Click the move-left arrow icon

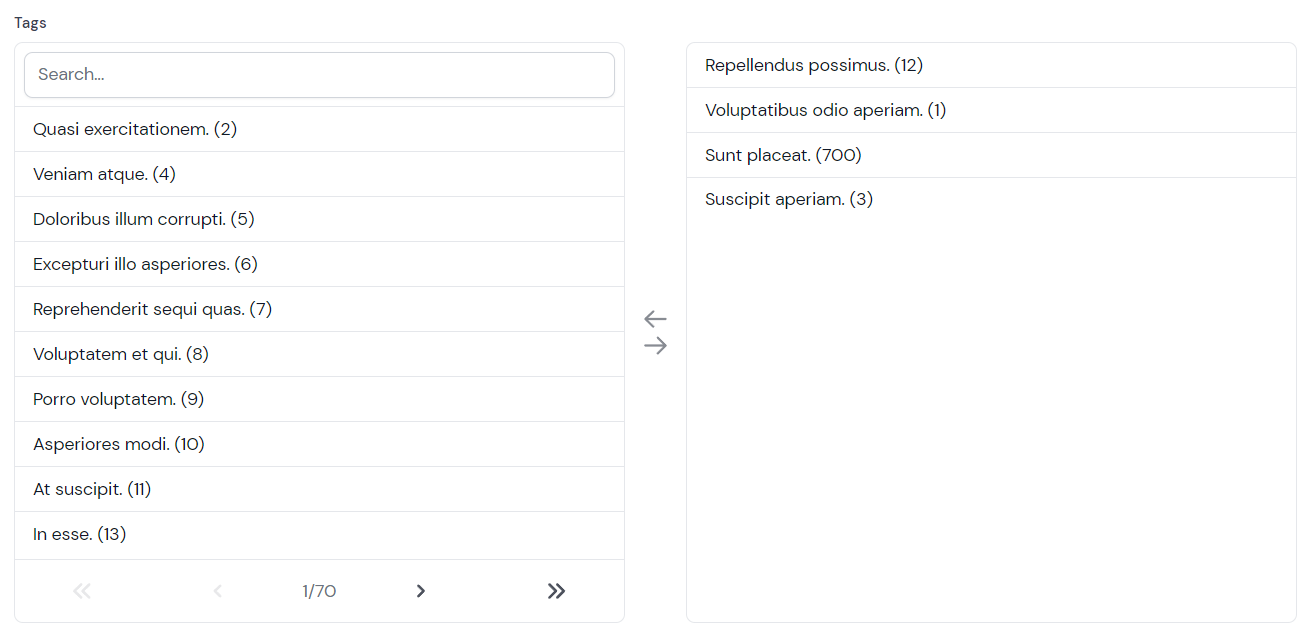(x=655, y=319)
